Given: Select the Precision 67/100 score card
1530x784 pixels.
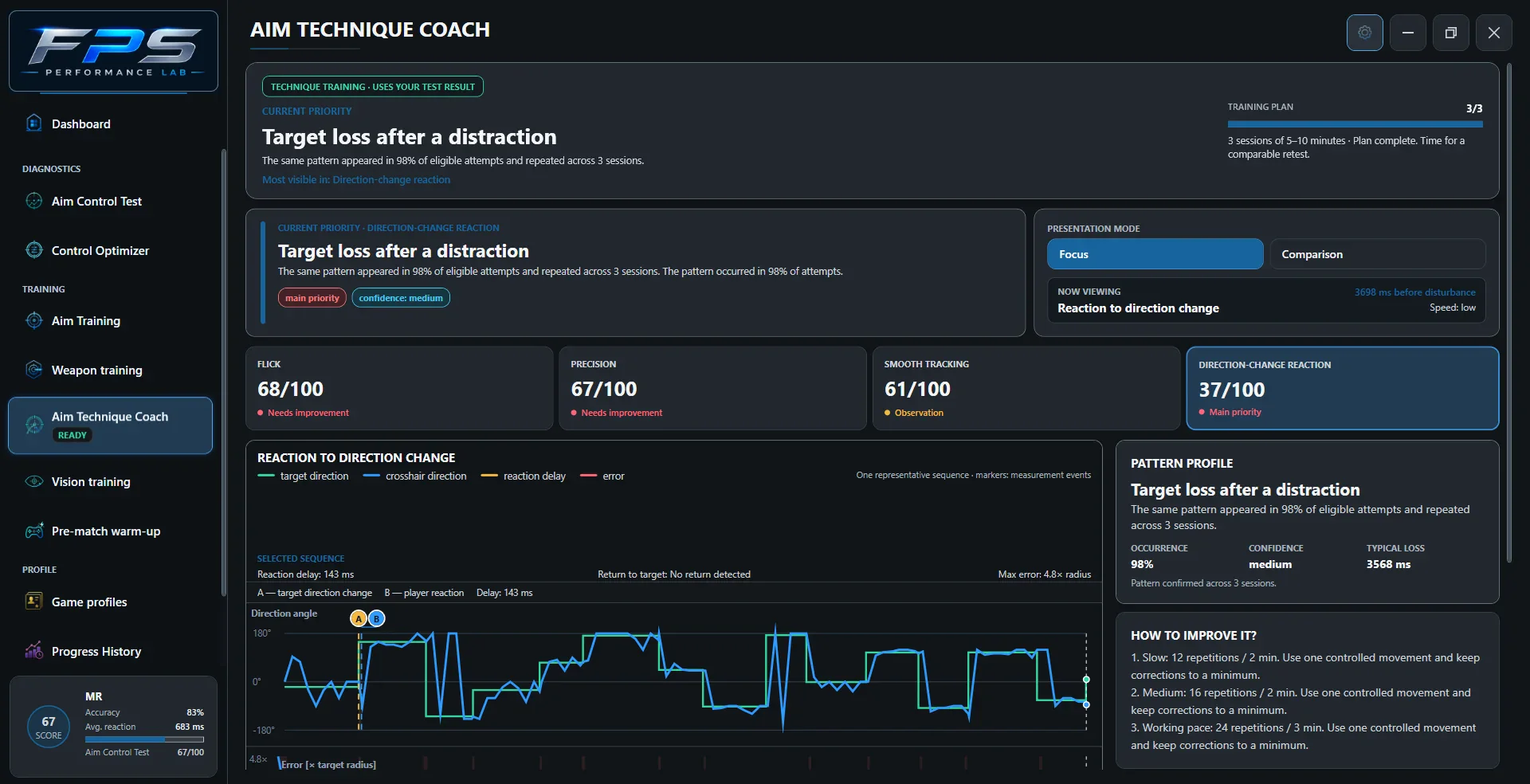Looking at the screenshot, I should (712, 388).
